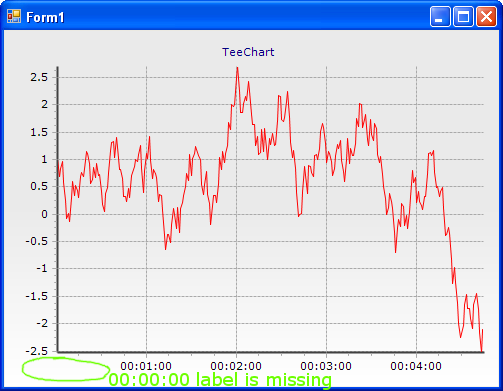Close the Form1 window
Screen dimensions: 503x391
click(486, 16)
